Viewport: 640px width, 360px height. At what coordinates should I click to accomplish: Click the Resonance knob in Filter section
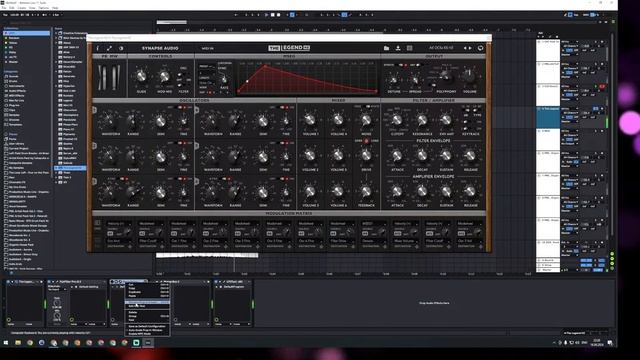pyautogui.click(x=422, y=120)
